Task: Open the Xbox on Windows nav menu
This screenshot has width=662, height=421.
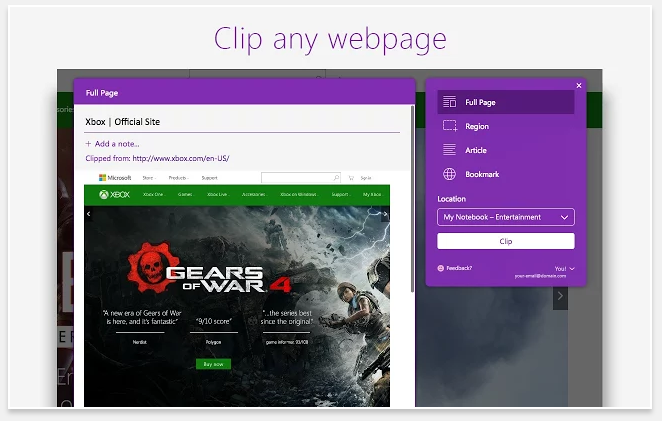Action: [299, 195]
